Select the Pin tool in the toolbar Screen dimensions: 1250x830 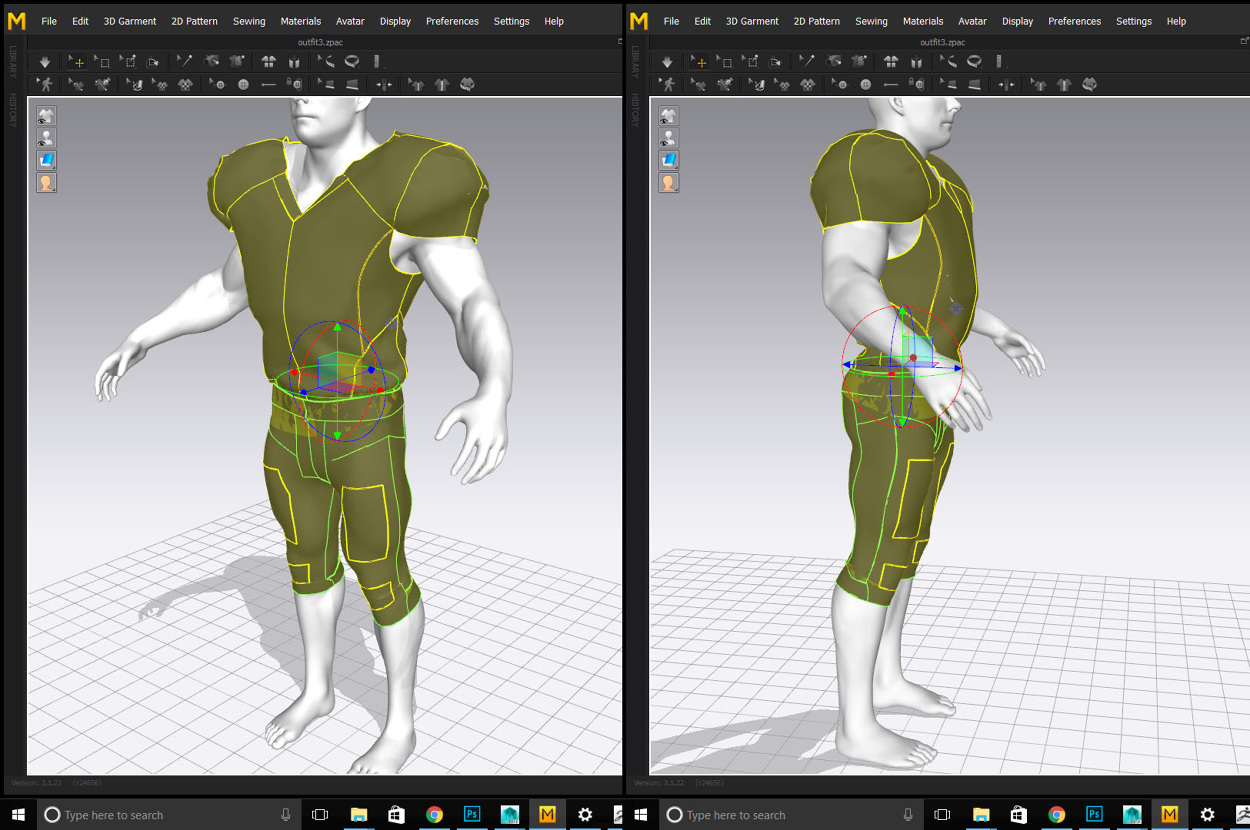coord(184,61)
